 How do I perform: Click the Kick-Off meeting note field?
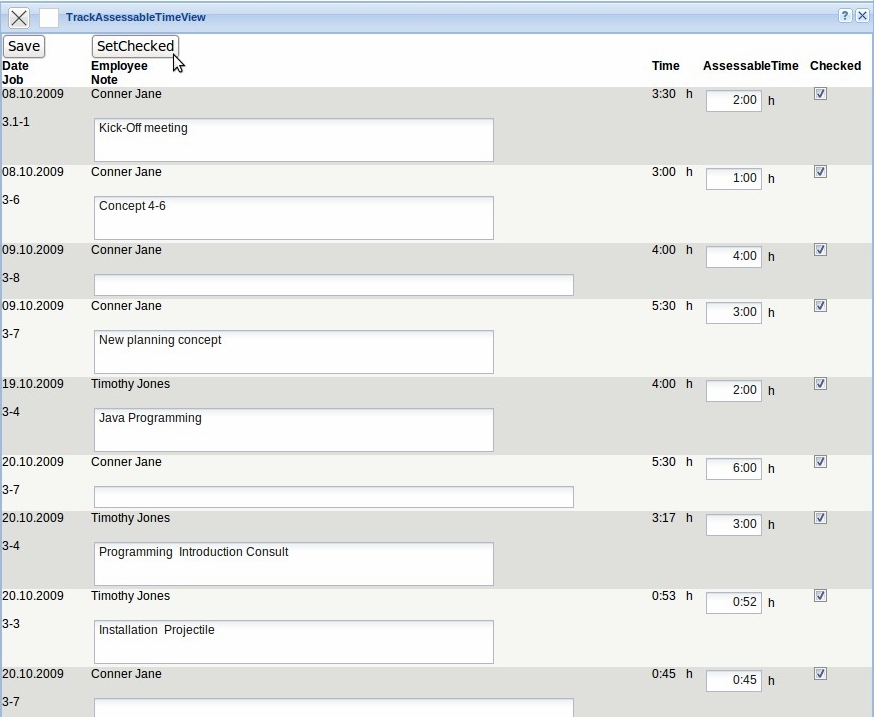pyautogui.click(x=293, y=140)
